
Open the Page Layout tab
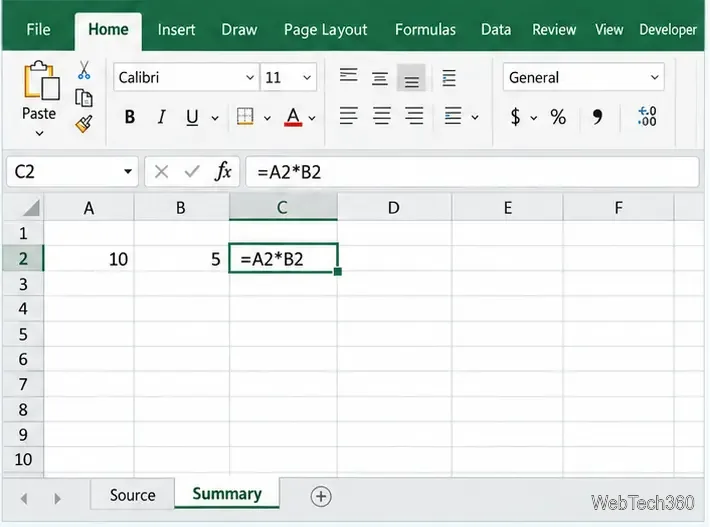(x=325, y=30)
